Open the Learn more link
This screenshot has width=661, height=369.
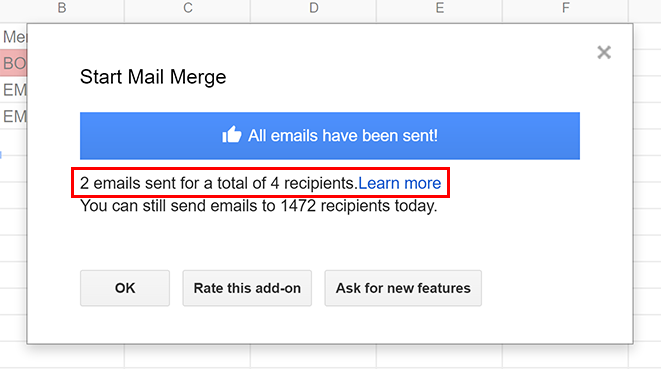point(399,183)
